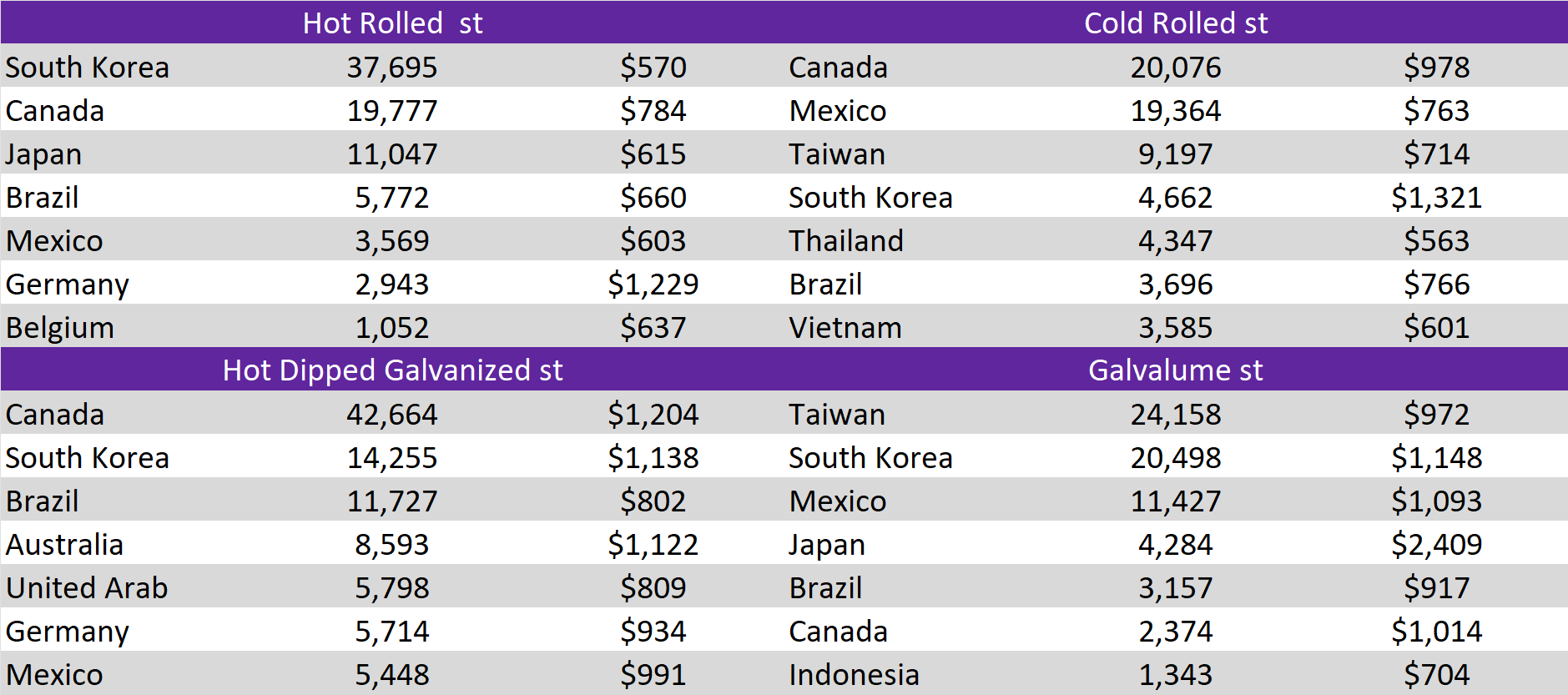The height and width of the screenshot is (695, 1568).
Task: Click the 37,695 tonnage cell
Action: click(391, 67)
